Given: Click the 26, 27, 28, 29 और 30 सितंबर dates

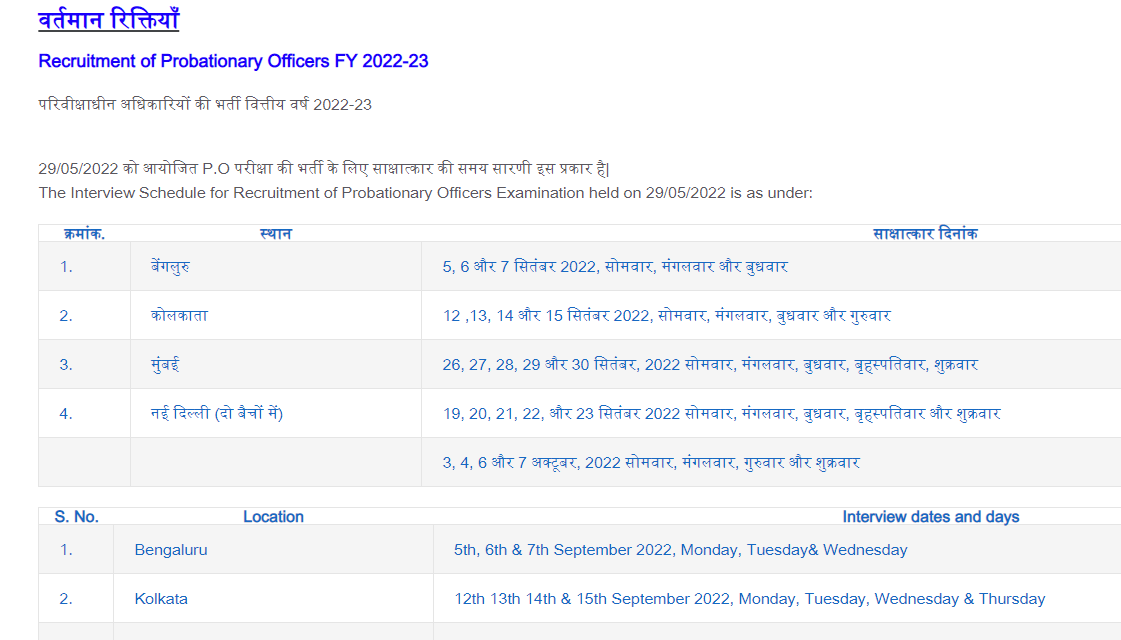Looking at the screenshot, I should (710, 364).
